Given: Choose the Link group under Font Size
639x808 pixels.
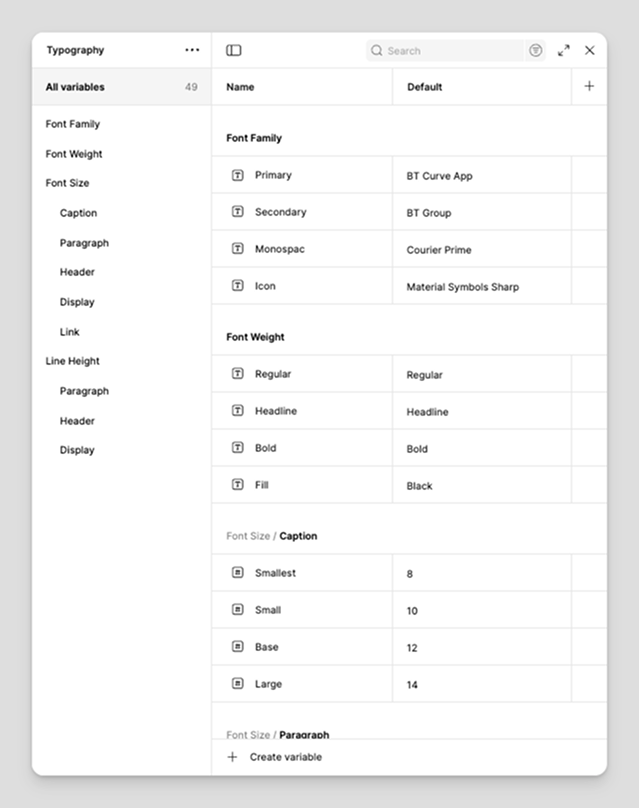Looking at the screenshot, I should (x=69, y=332).
